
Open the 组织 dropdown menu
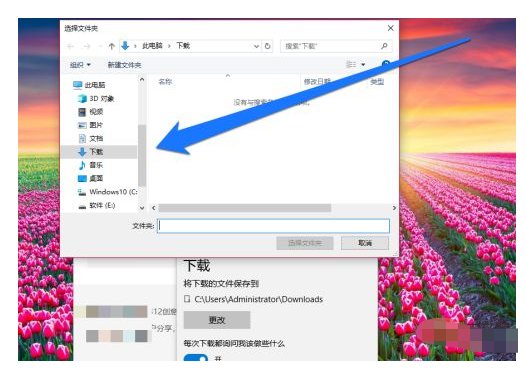(x=80, y=65)
